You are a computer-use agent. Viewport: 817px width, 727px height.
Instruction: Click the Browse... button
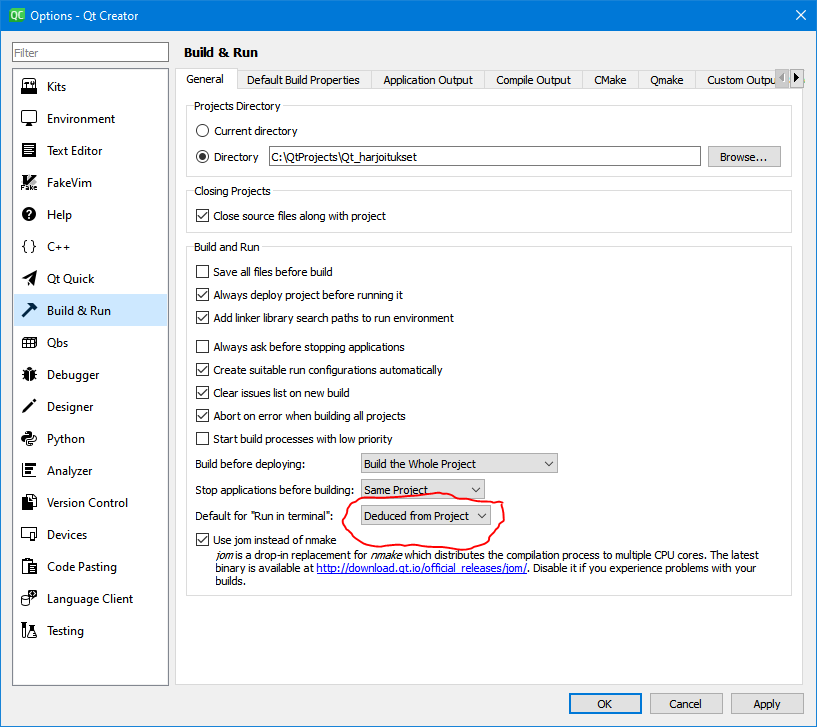coord(744,157)
